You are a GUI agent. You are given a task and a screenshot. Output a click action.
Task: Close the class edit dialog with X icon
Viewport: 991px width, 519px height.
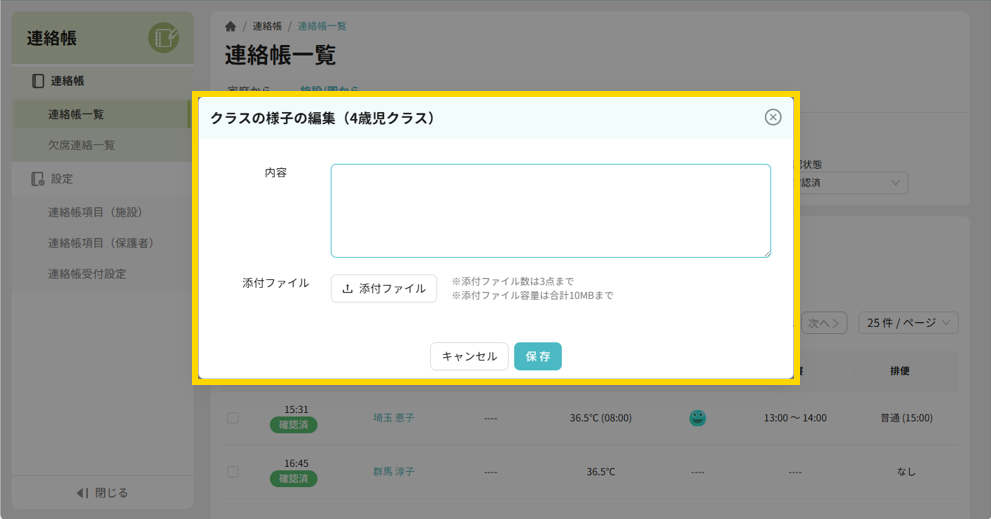click(772, 117)
